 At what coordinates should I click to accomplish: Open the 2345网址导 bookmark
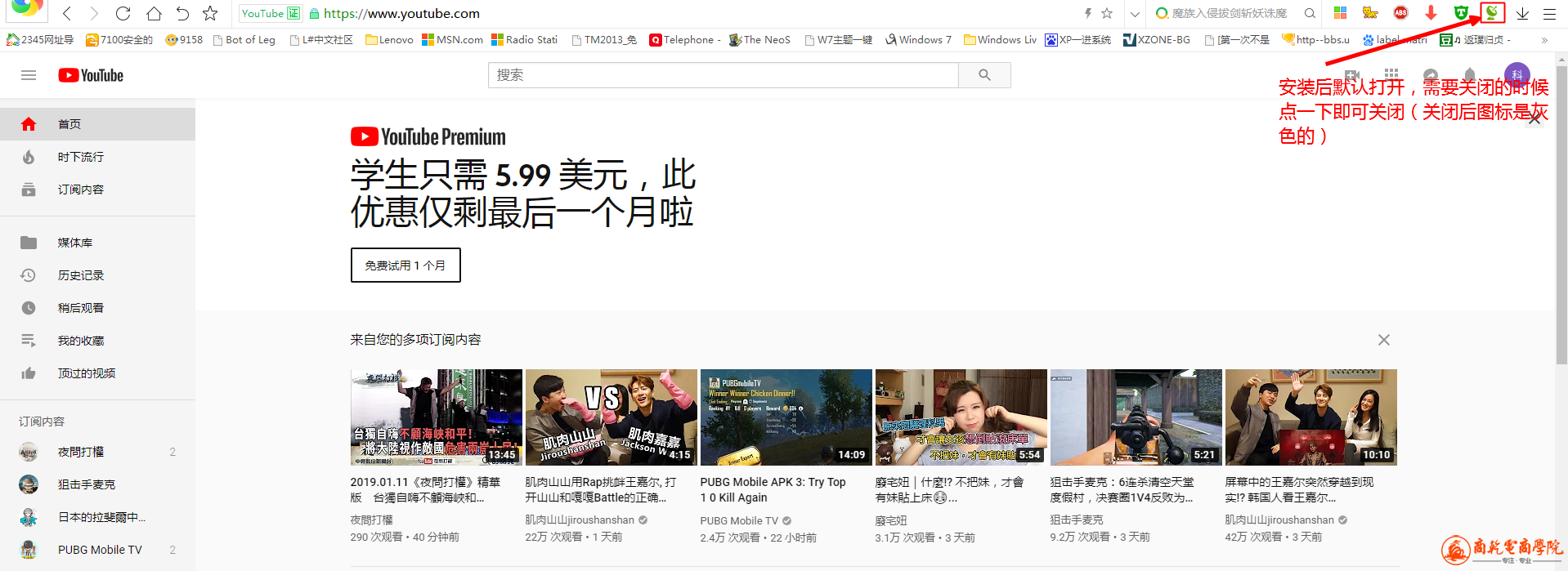40,39
